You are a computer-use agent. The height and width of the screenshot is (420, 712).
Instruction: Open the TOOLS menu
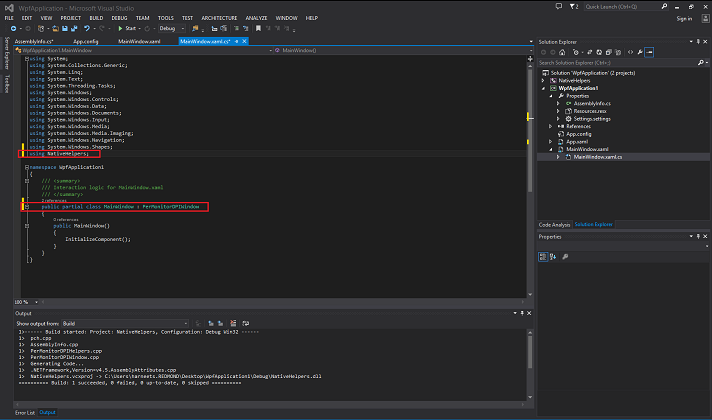(x=166, y=18)
